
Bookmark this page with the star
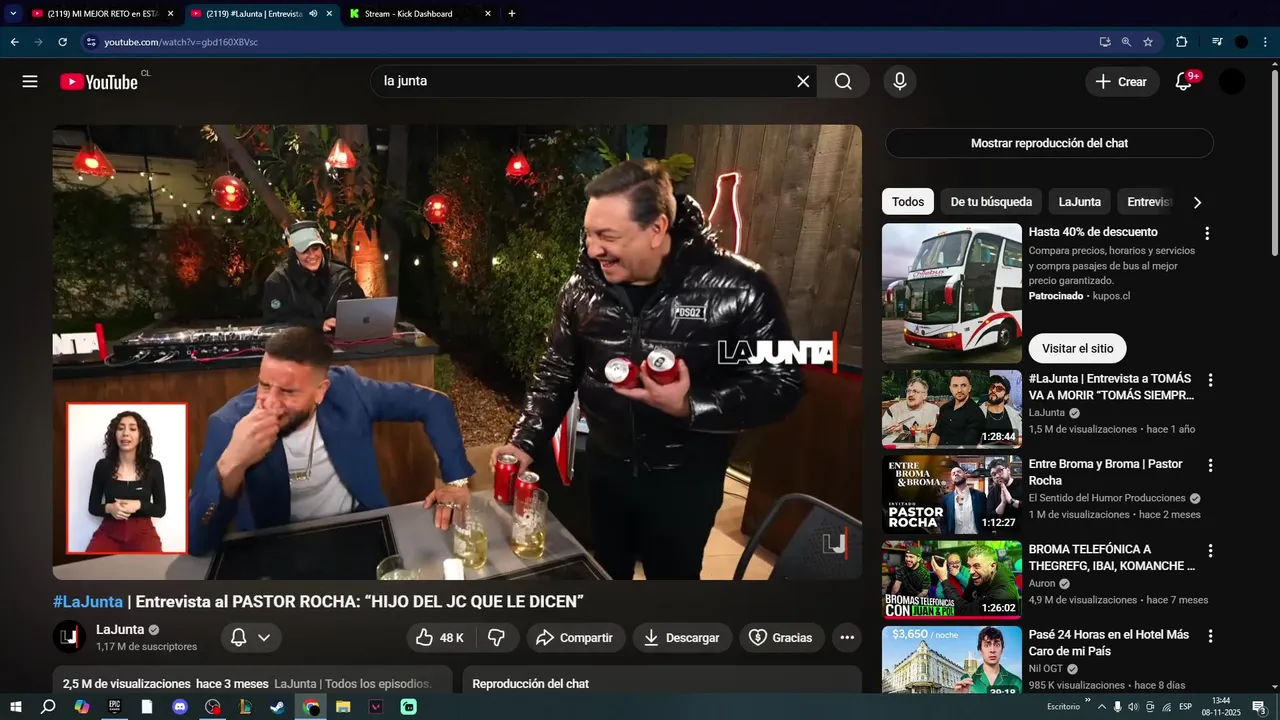pos(1148,42)
